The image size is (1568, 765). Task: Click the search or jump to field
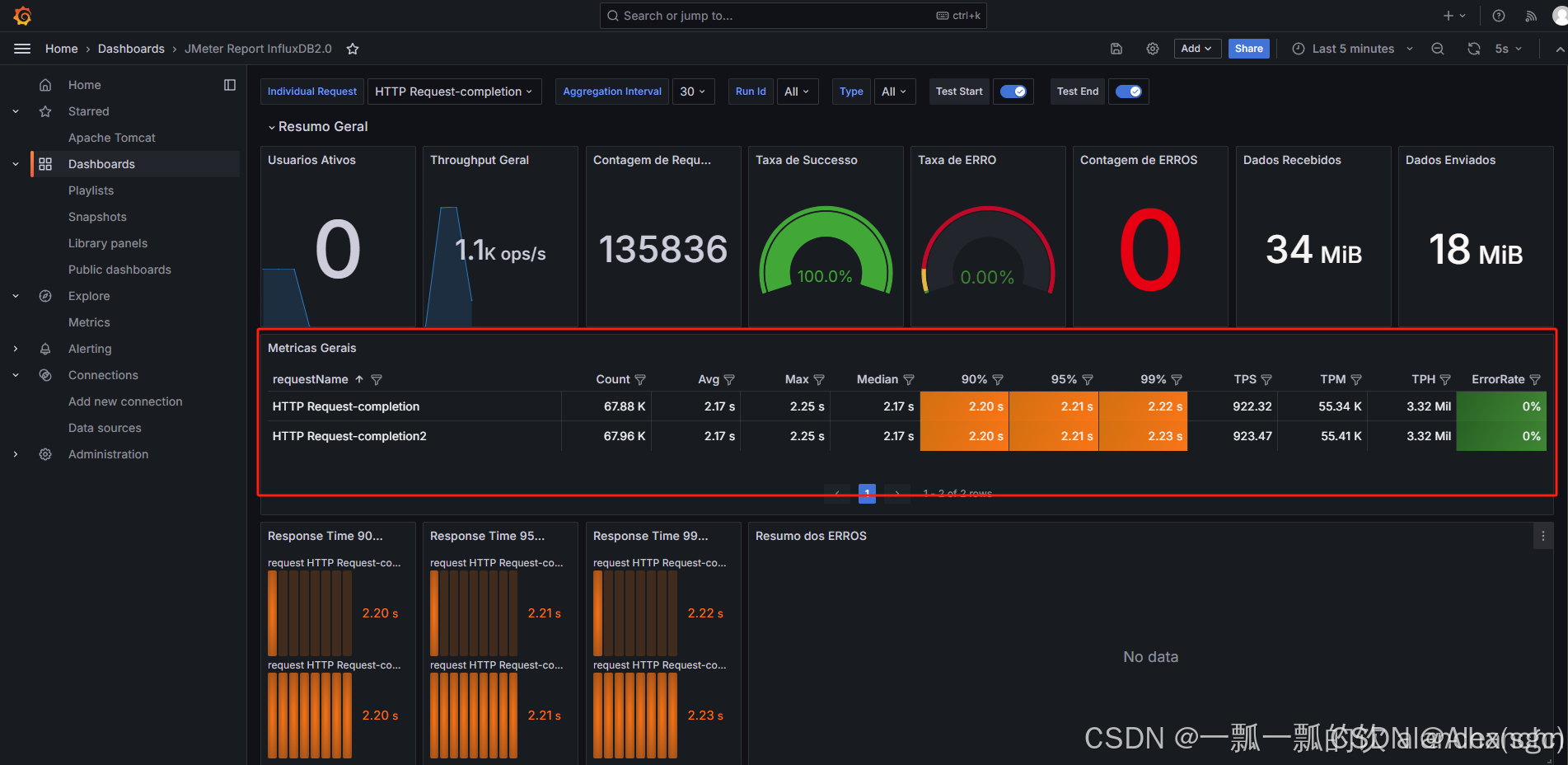[x=793, y=16]
